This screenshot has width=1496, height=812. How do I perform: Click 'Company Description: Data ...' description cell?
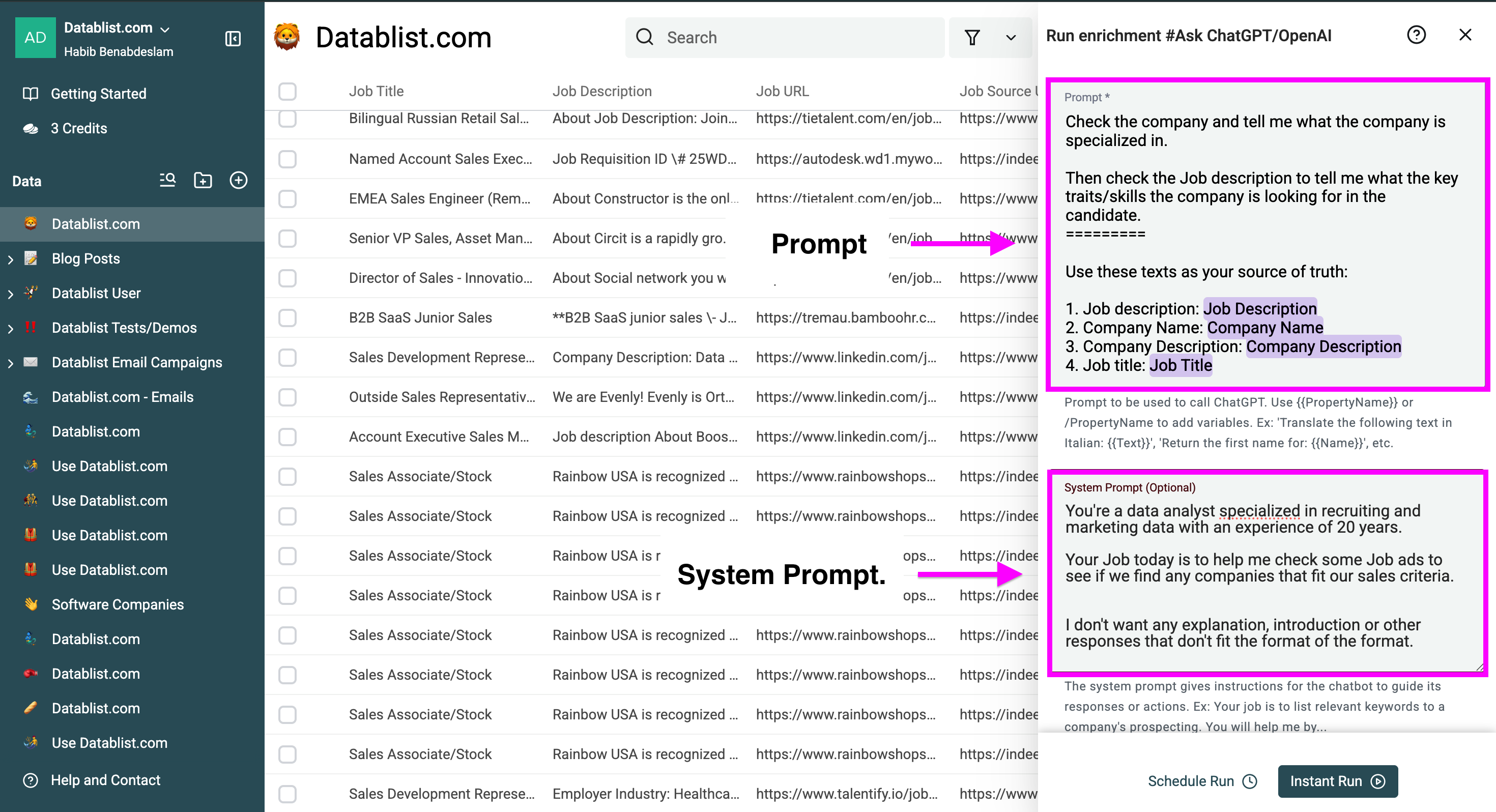pos(645,357)
